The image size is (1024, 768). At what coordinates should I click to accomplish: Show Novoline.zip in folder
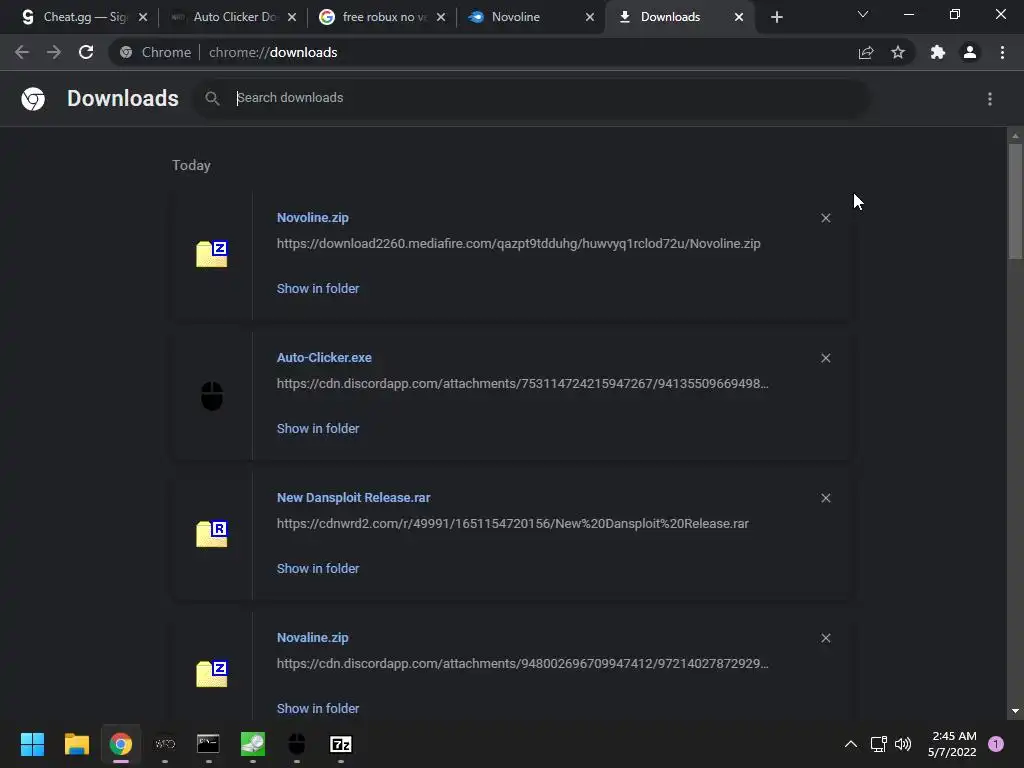click(x=318, y=289)
